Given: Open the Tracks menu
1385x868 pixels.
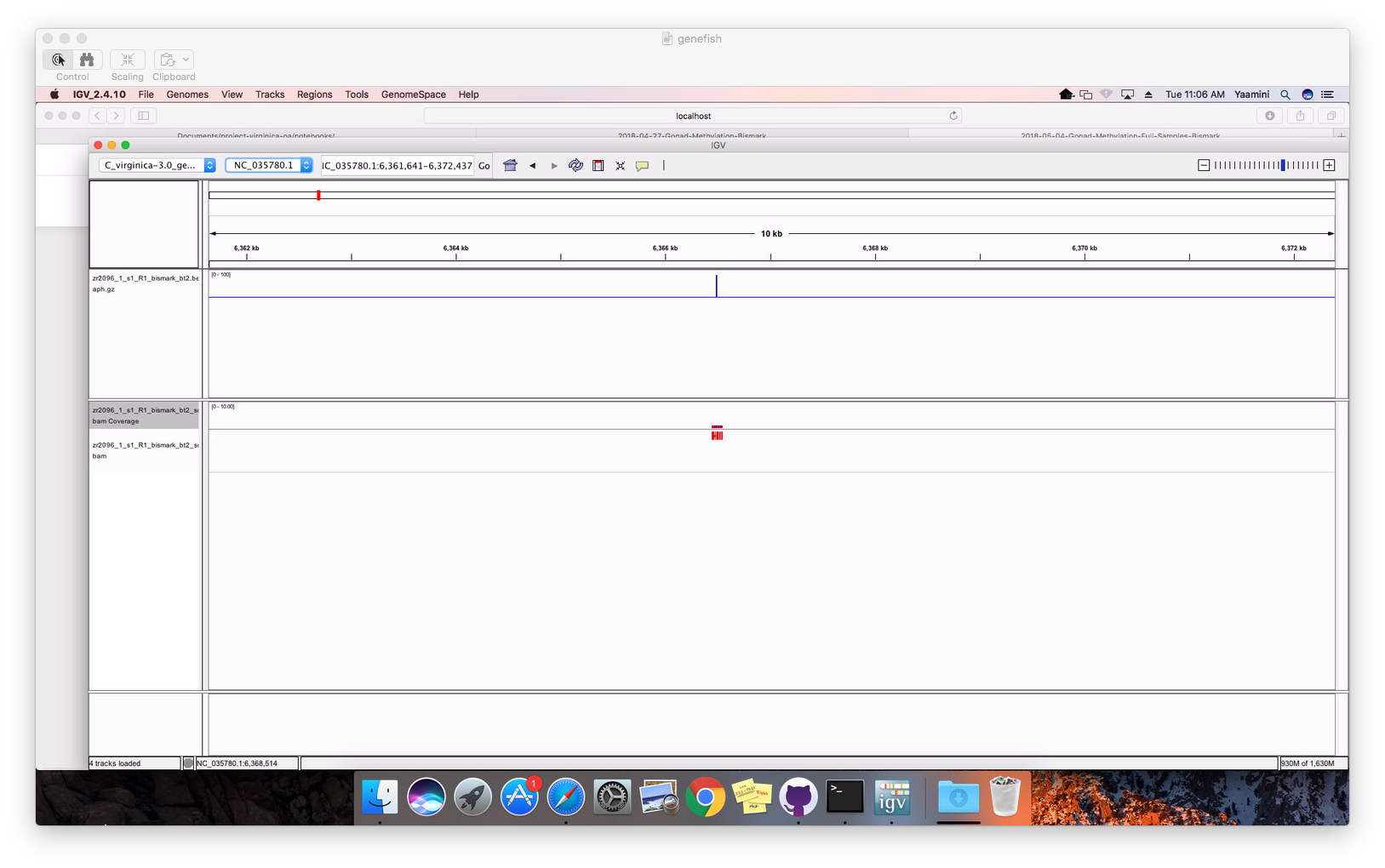Looking at the screenshot, I should point(270,94).
